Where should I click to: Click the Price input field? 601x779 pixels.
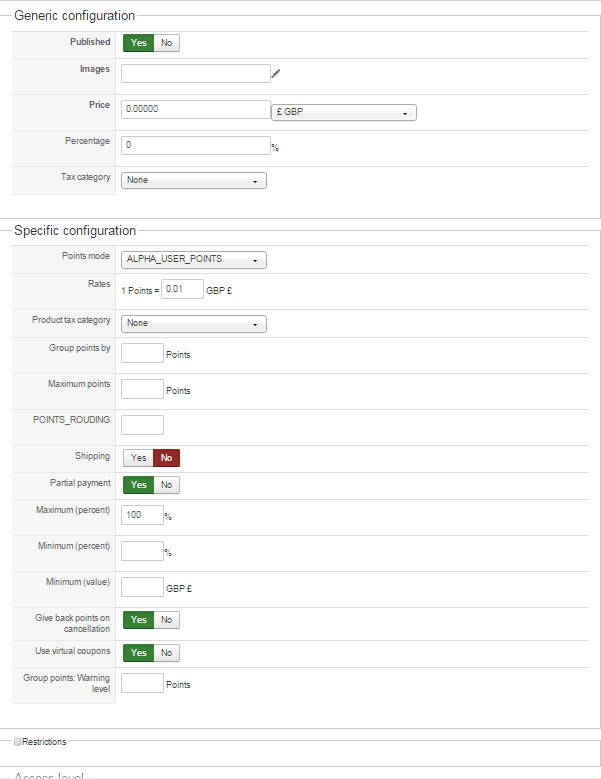pos(195,109)
